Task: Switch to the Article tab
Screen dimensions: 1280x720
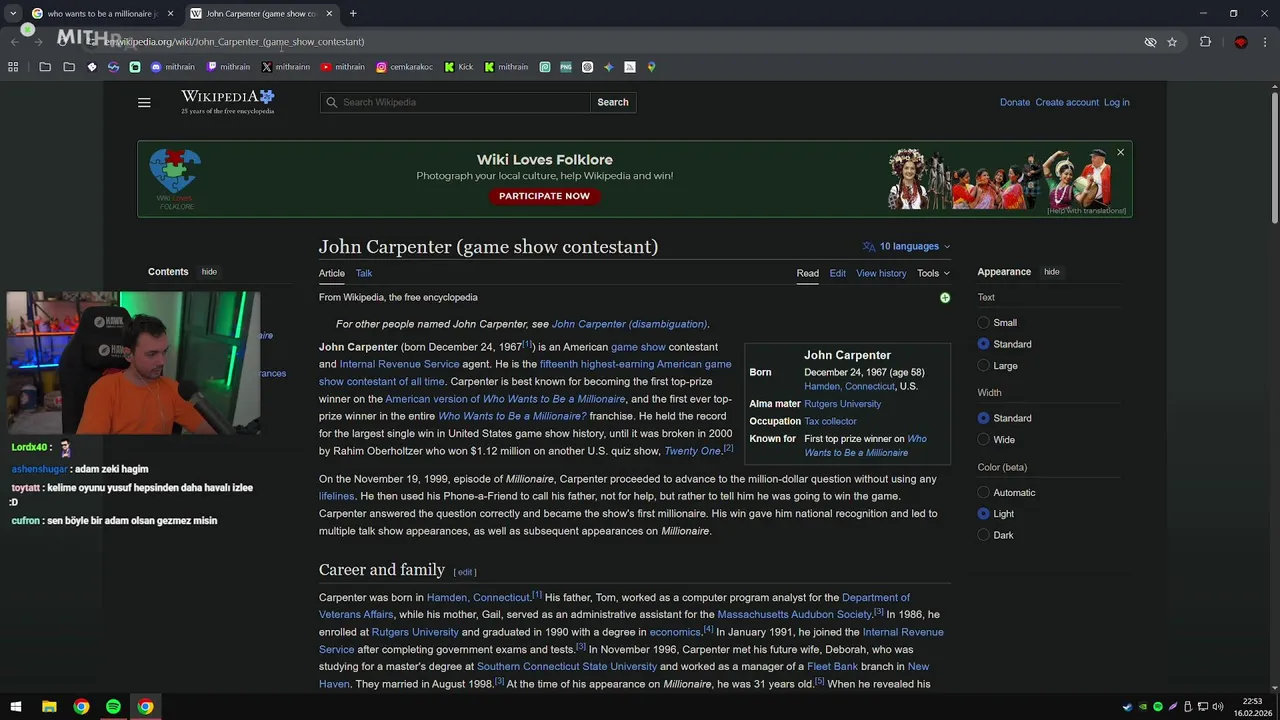Action: (x=332, y=273)
